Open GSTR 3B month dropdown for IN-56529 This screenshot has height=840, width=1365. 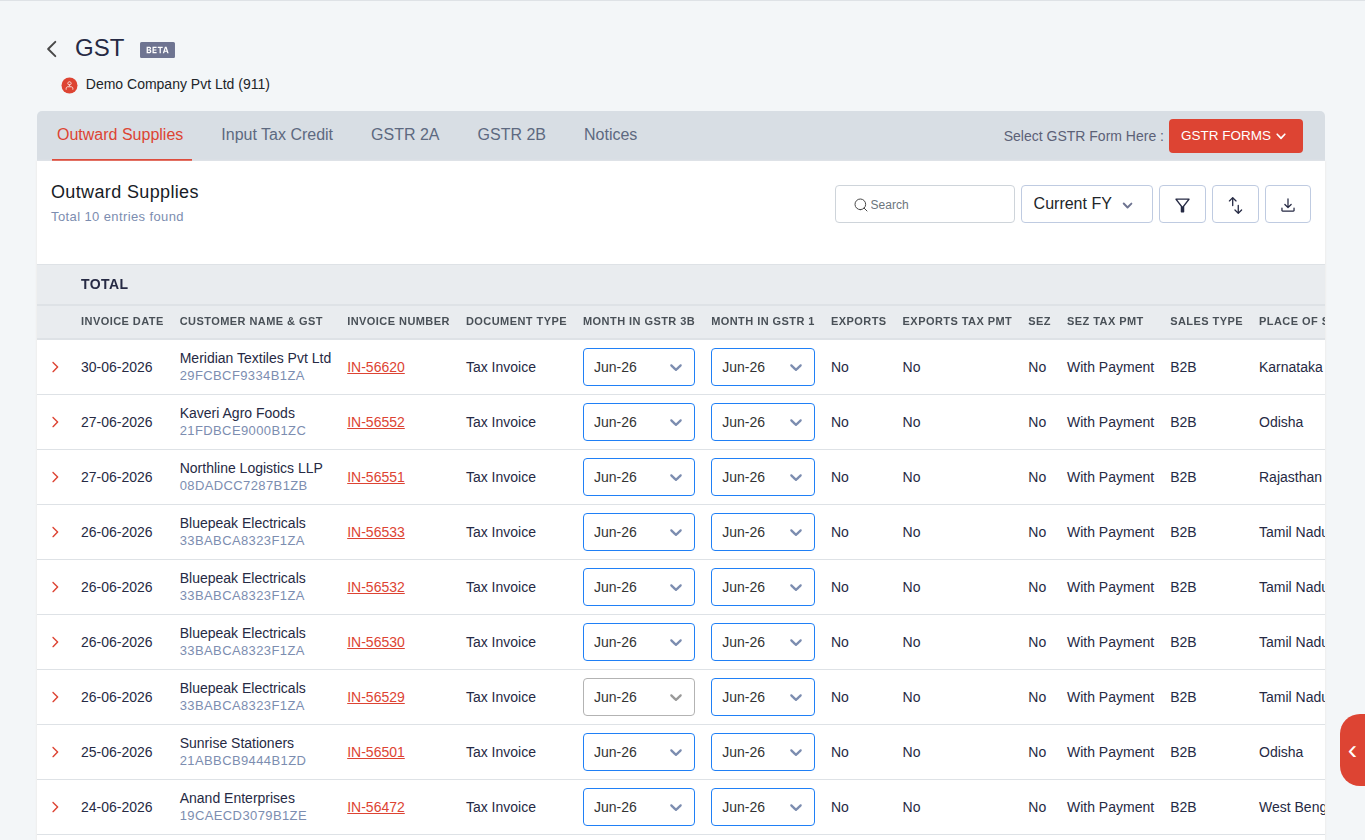click(x=639, y=697)
